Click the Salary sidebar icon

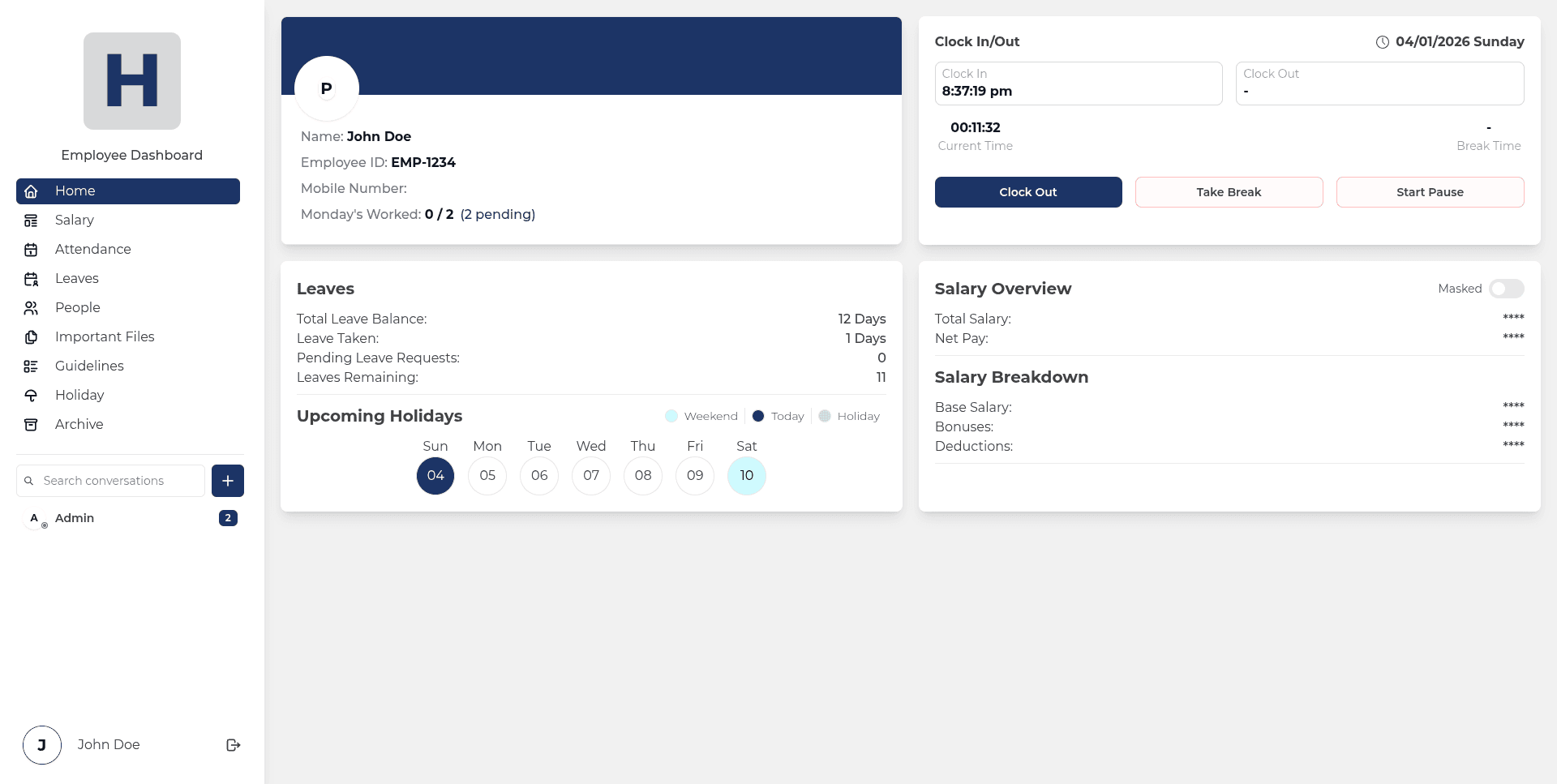pos(31,221)
